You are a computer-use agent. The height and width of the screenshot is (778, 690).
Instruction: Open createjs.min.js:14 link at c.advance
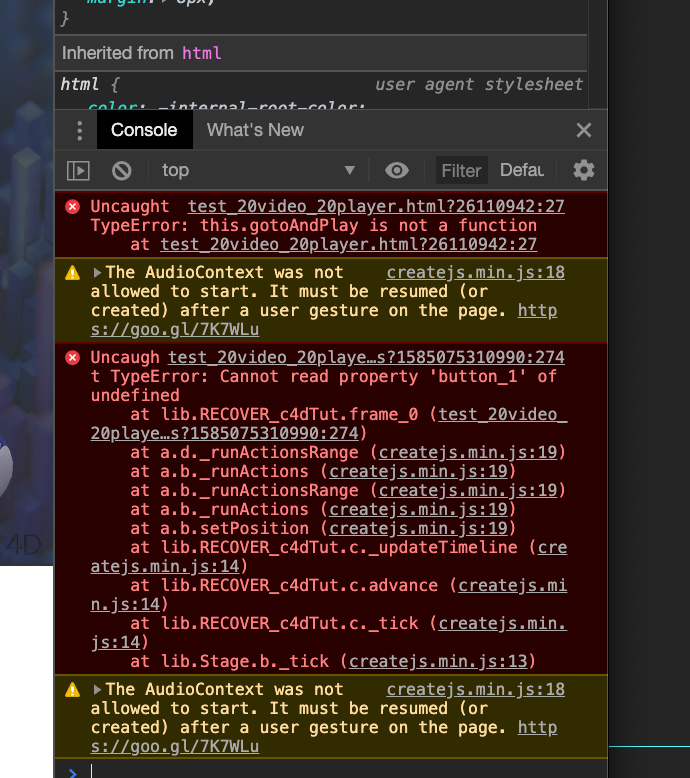click(x=329, y=595)
